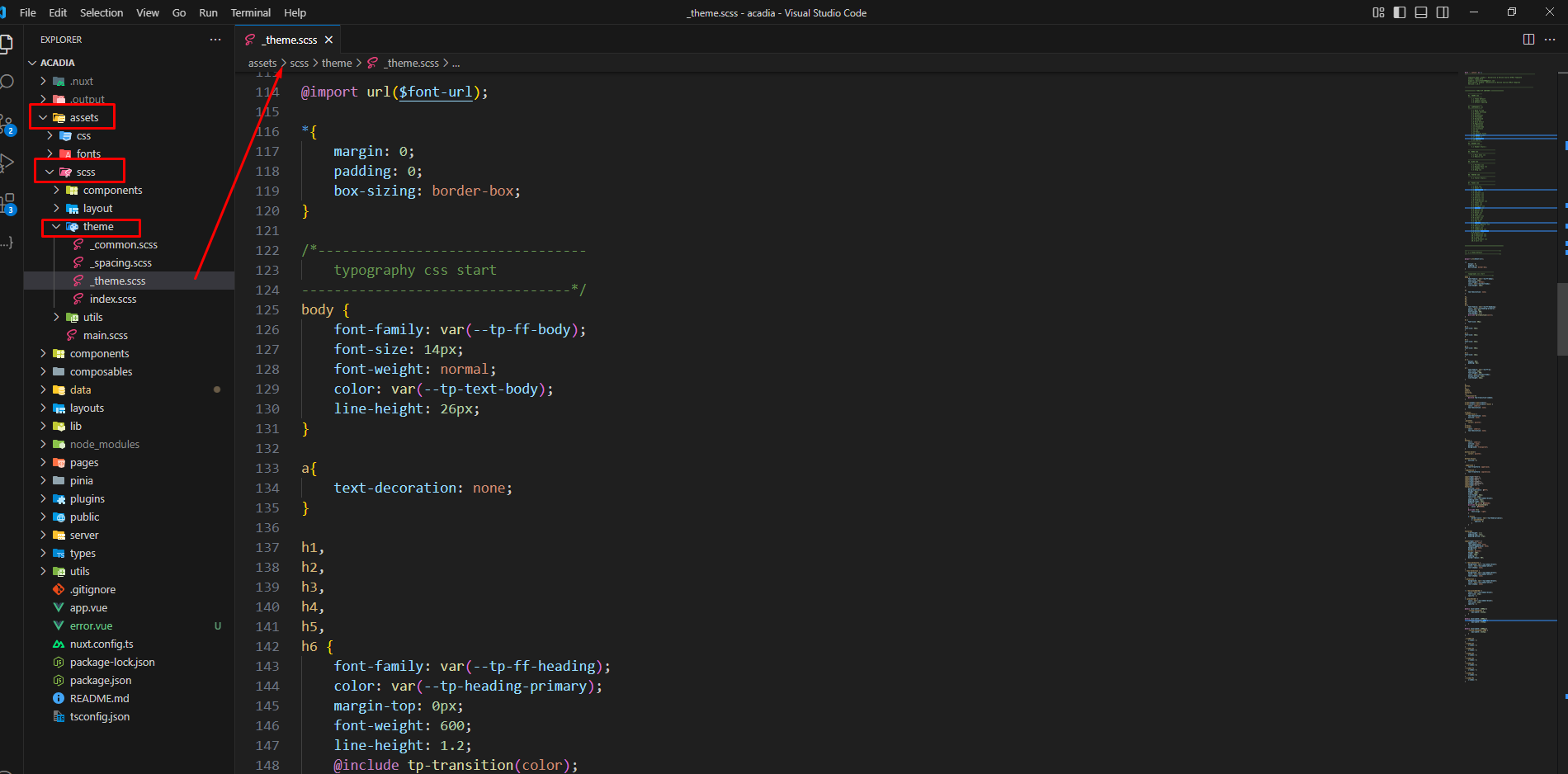The height and width of the screenshot is (774, 1568).
Task: Open the Terminal menu
Action: (x=251, y=12)
